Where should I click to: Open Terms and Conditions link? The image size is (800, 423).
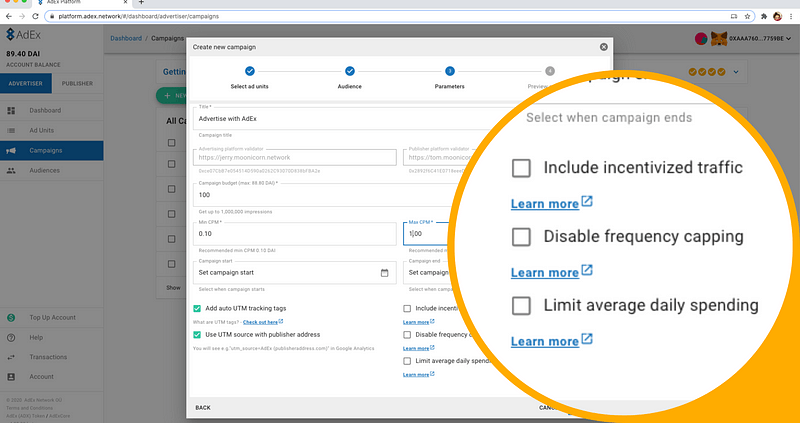pos(30,408)
